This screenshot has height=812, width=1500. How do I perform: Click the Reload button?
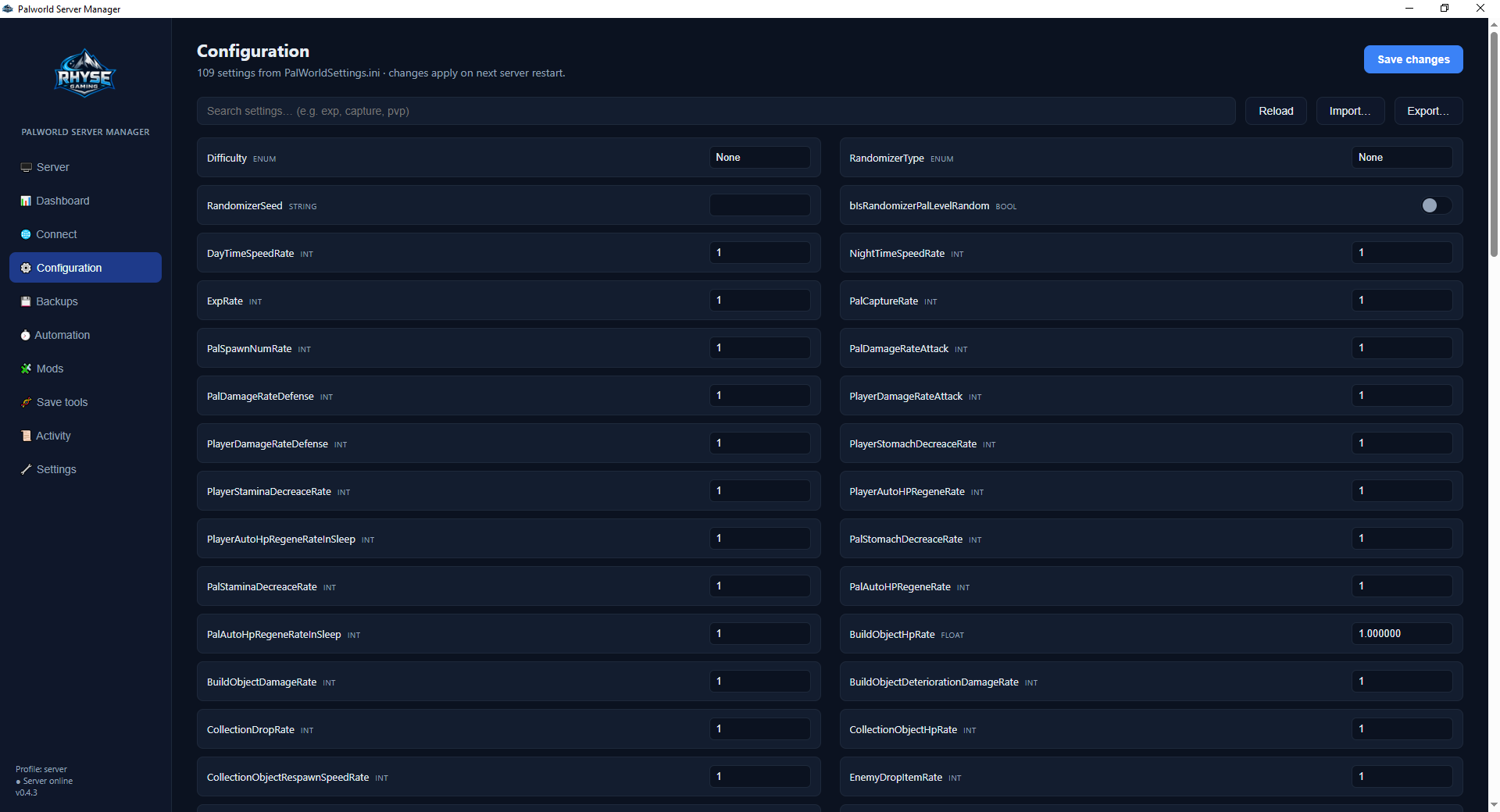point(1276,111)
